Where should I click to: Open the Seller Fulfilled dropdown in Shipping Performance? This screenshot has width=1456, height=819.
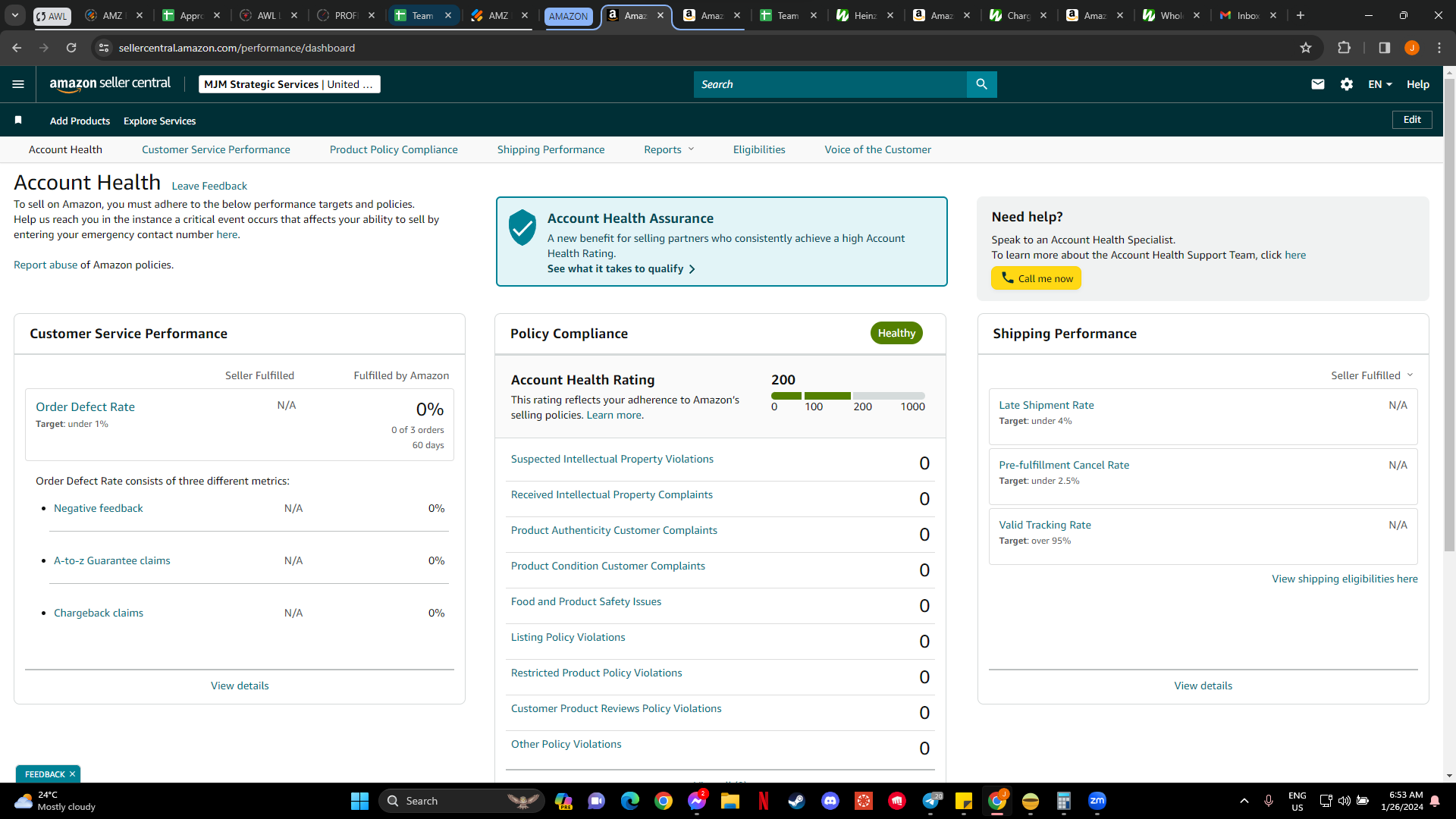(1372, 375)
